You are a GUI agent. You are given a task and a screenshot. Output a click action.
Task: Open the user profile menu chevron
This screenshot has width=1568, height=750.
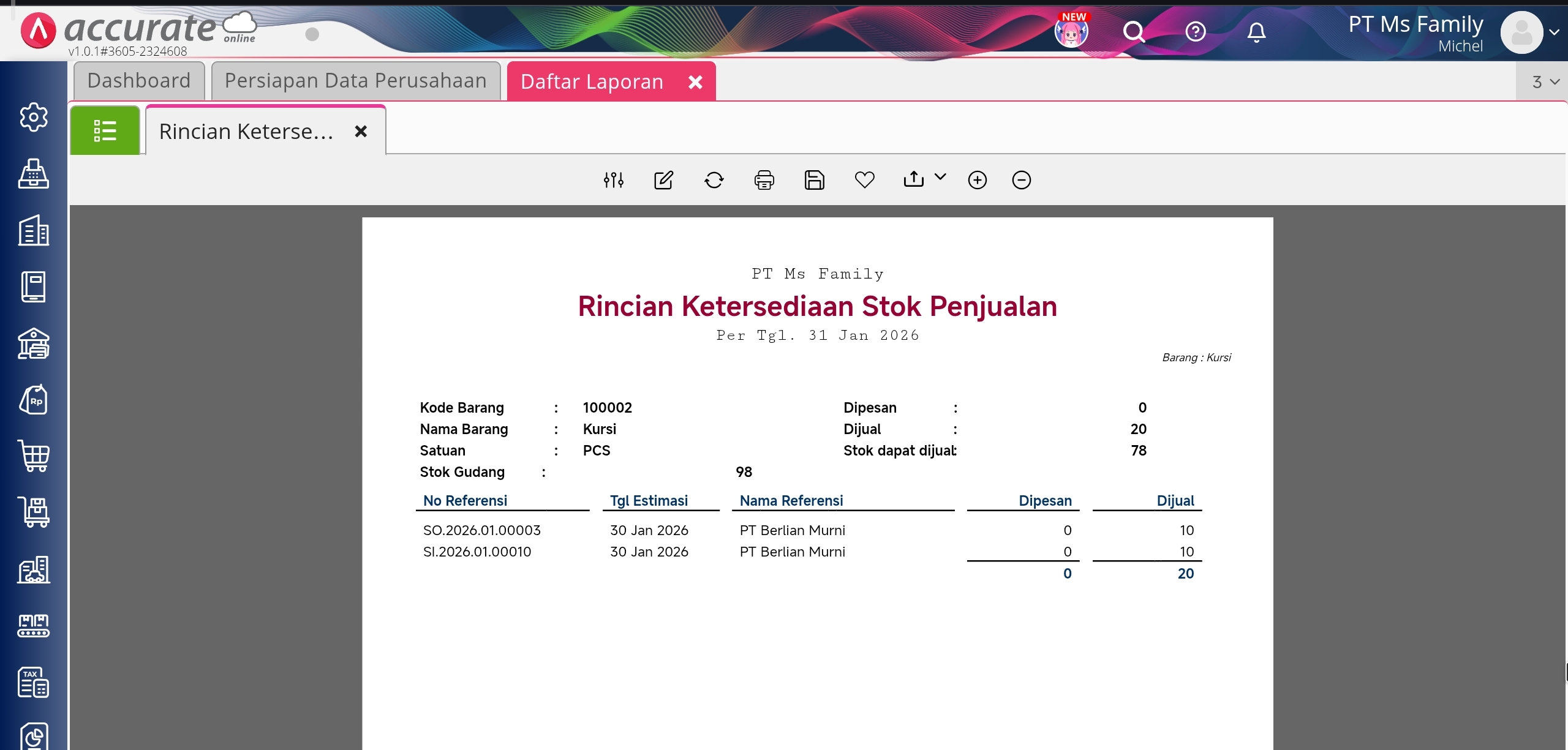[x=1555, y=32]
